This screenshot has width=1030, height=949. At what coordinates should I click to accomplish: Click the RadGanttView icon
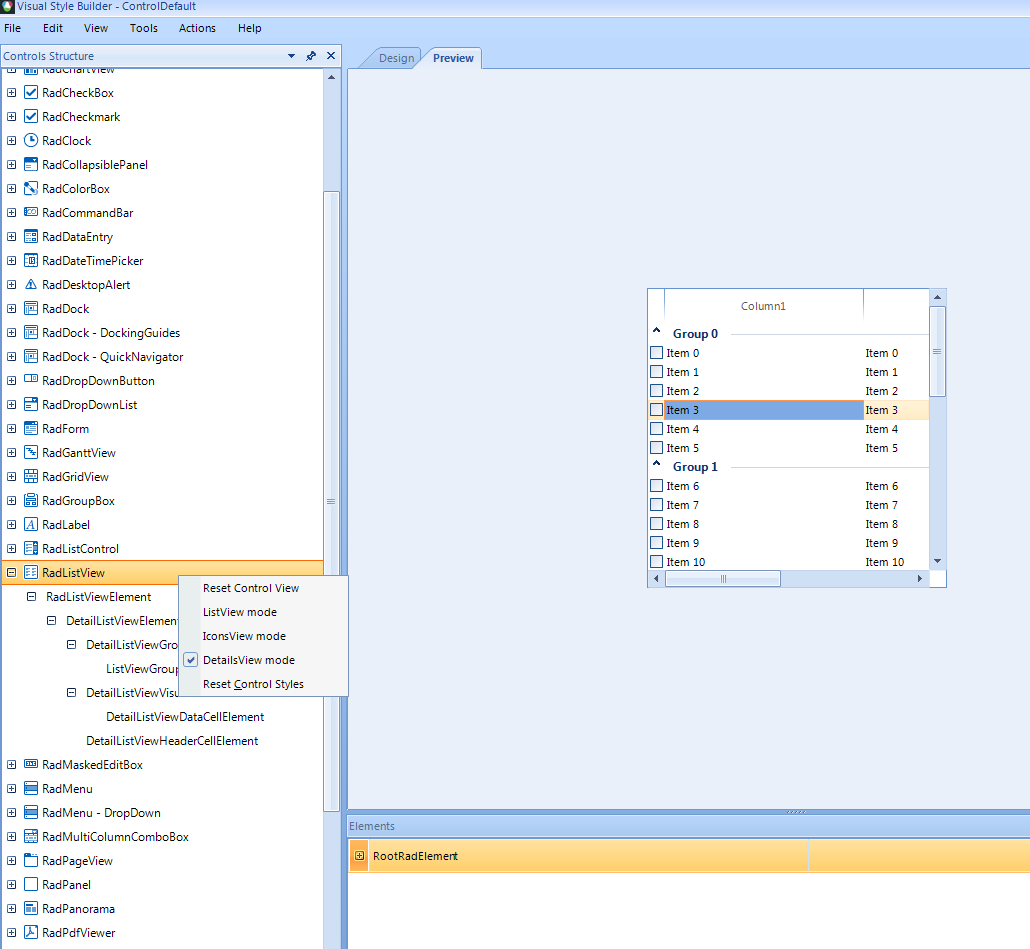tap(31, 452)
